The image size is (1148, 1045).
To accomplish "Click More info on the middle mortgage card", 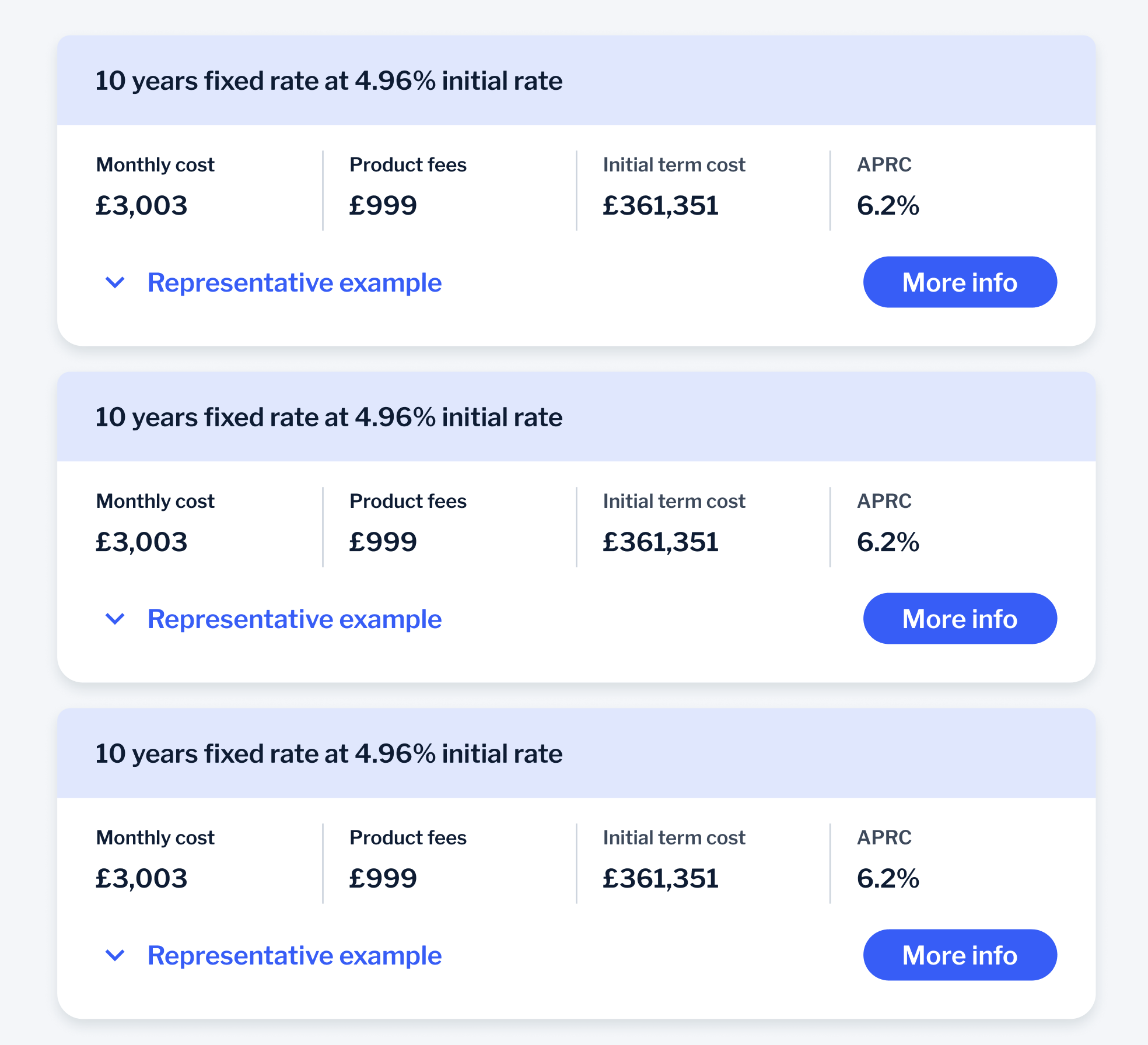I will [960, 619].
